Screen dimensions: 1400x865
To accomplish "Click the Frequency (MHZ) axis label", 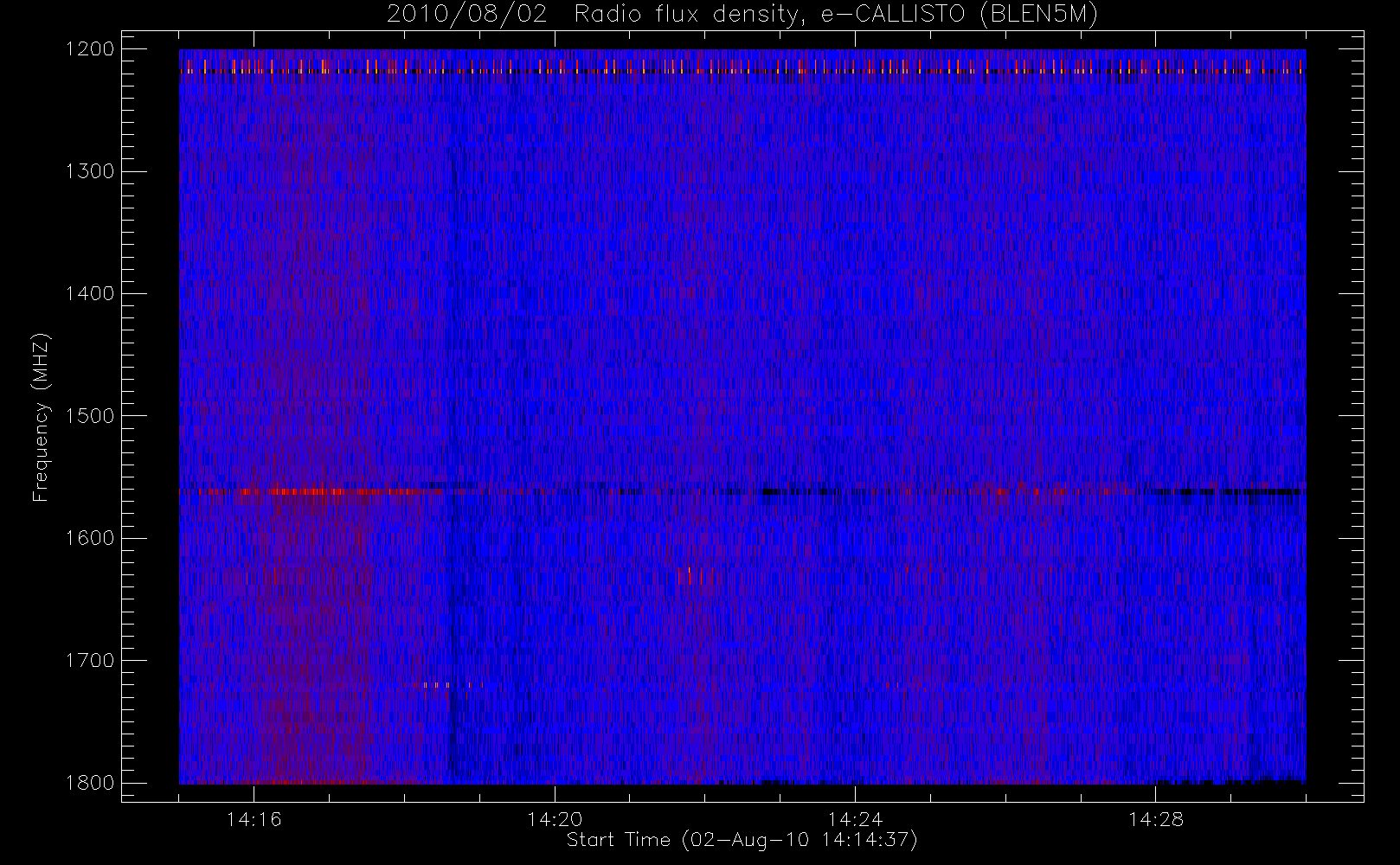I will (41, 416).
